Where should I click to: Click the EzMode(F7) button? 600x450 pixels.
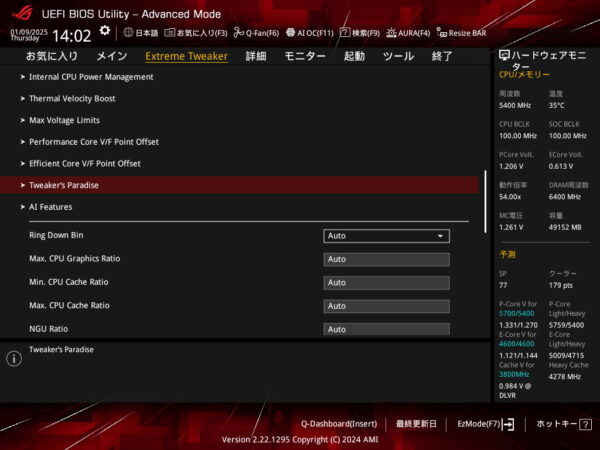[485, 424]
